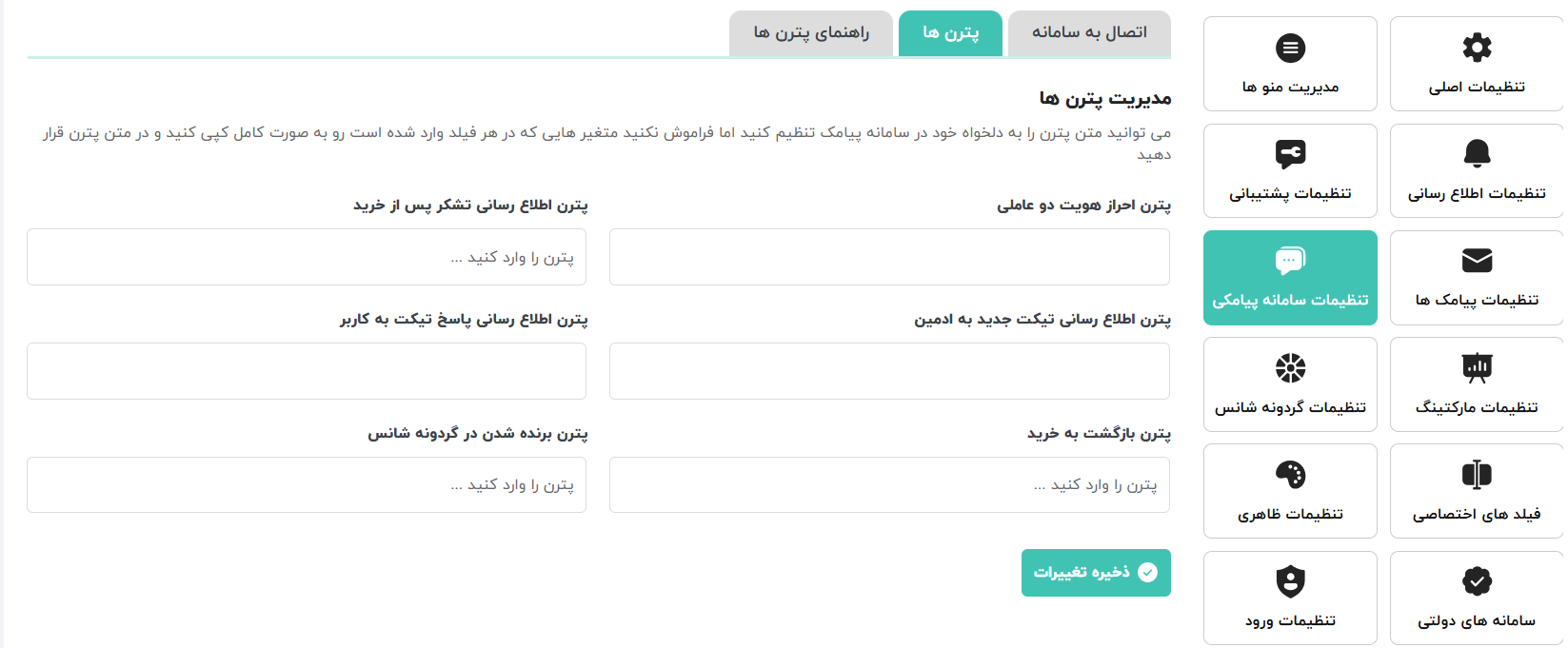Go to تنظیمات اطلاع رسانی text
Screen dimensions: 1568x648
click(1477, 193)
